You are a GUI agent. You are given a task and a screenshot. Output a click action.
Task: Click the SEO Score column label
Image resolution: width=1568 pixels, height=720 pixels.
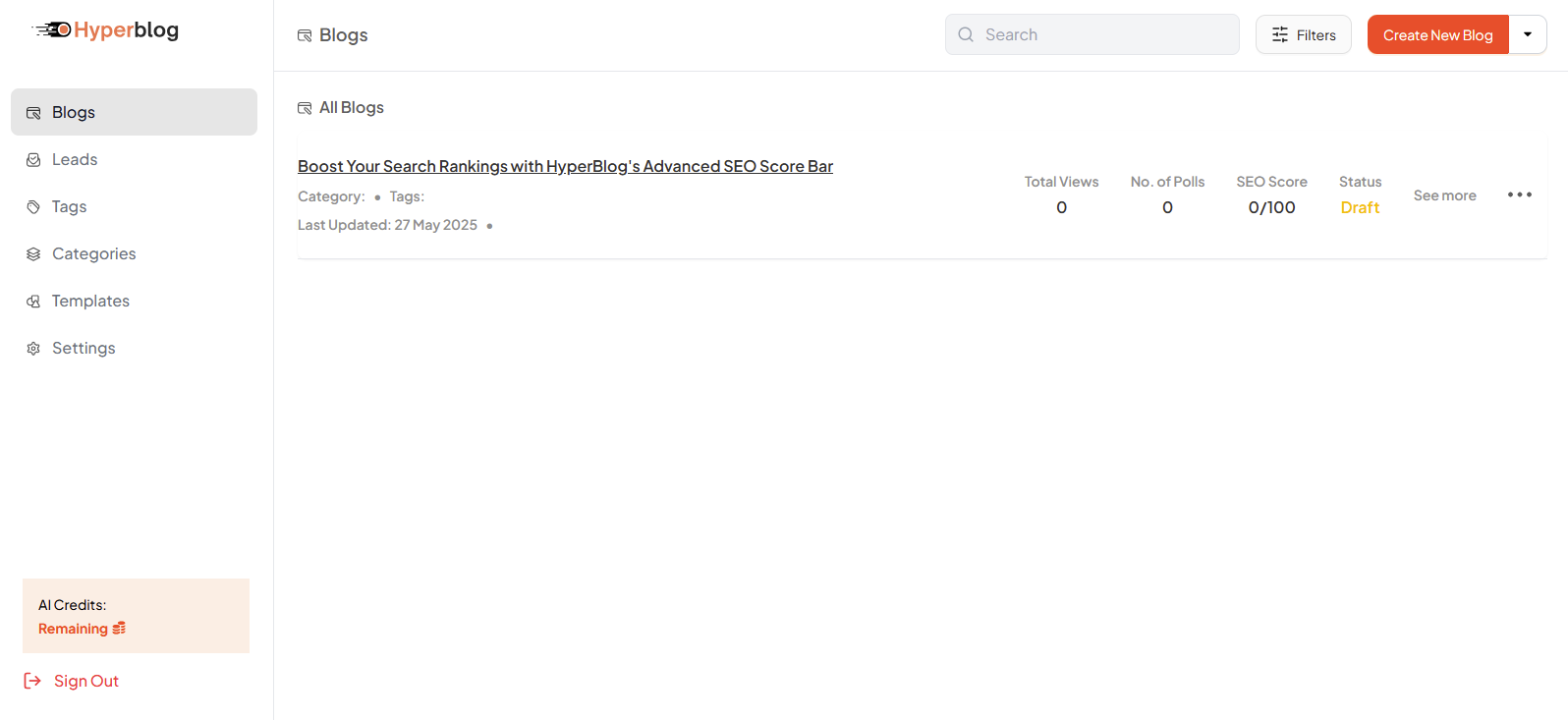coord(1271,182)
